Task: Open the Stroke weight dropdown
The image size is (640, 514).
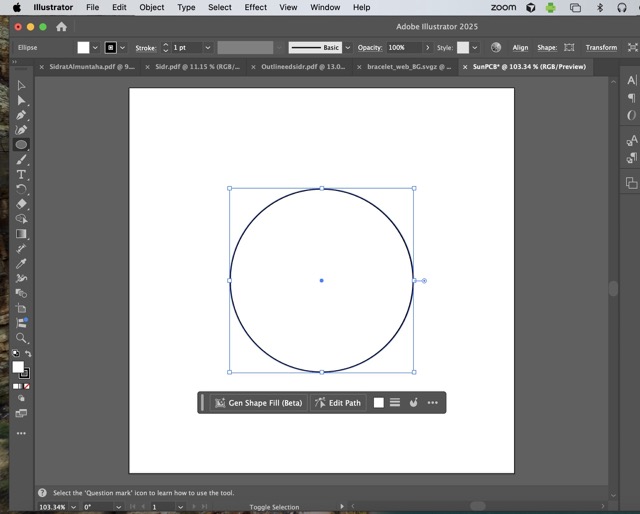Action: click(x=207, y=47)
